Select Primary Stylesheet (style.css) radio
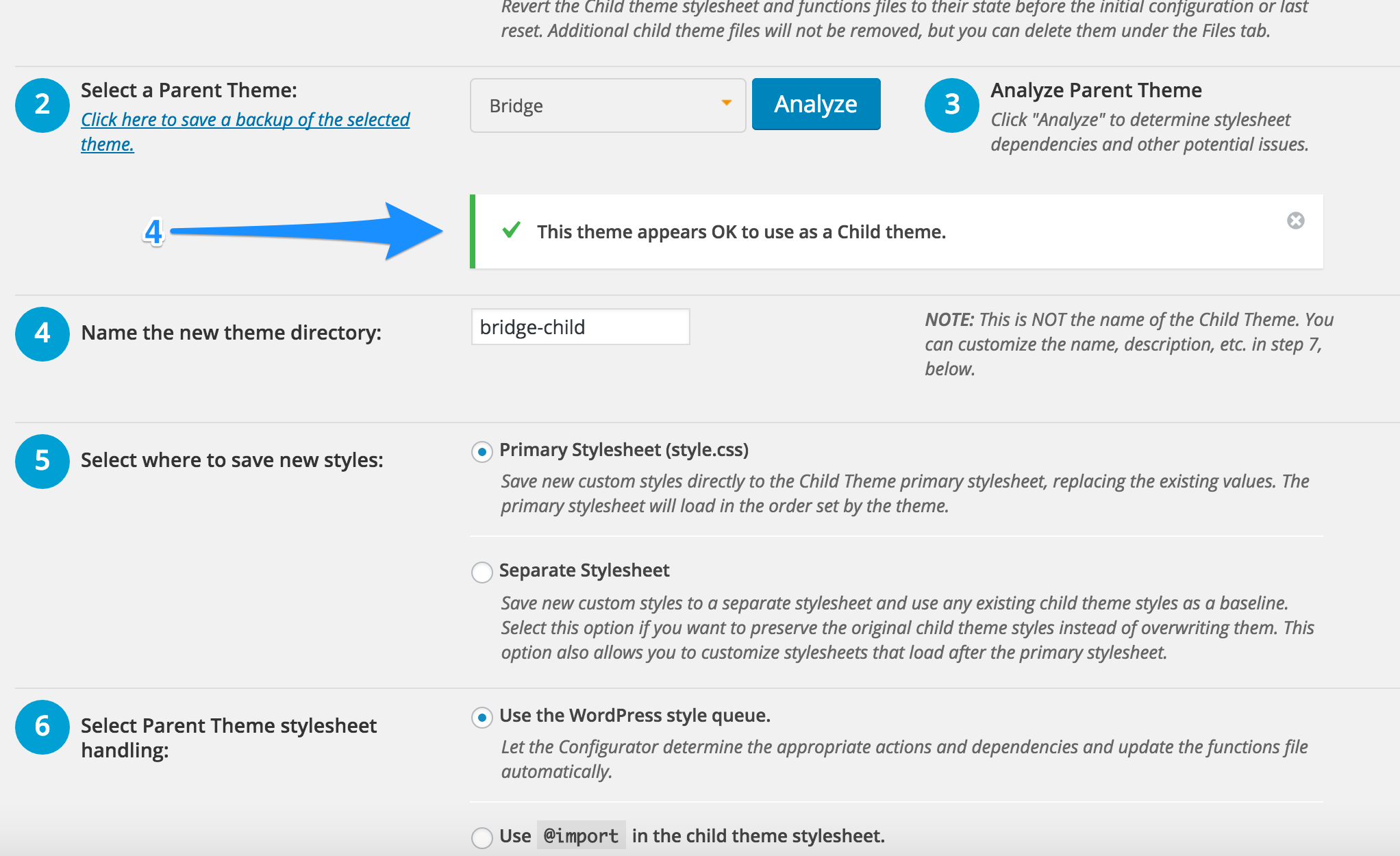Viewport: 1400px width, 856px height. coord(482,451)
